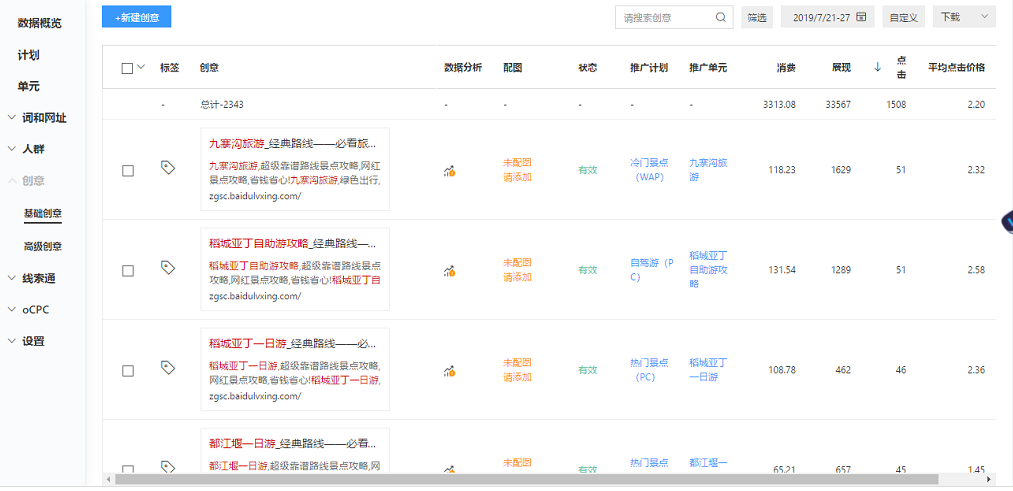Click the 请搜索创意 search field
Screen dimensions: 1013x491
(664, 17)
